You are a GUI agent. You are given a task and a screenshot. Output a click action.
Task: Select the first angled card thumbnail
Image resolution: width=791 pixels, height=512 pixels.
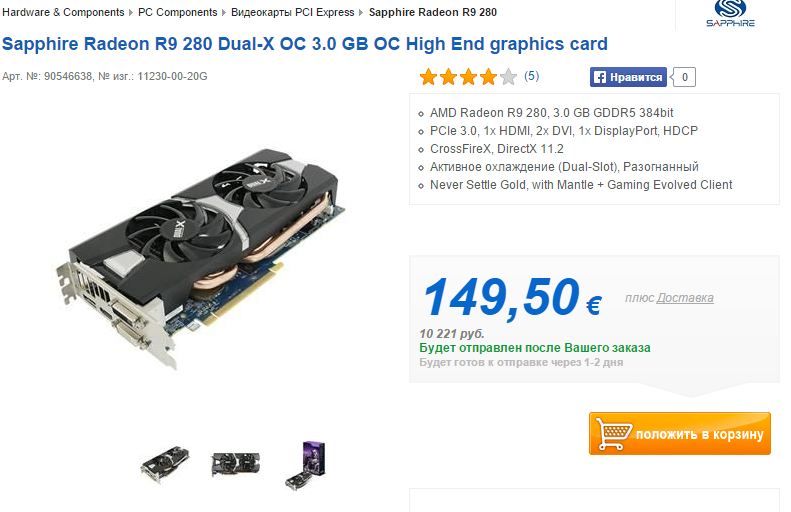pos(165,463)
